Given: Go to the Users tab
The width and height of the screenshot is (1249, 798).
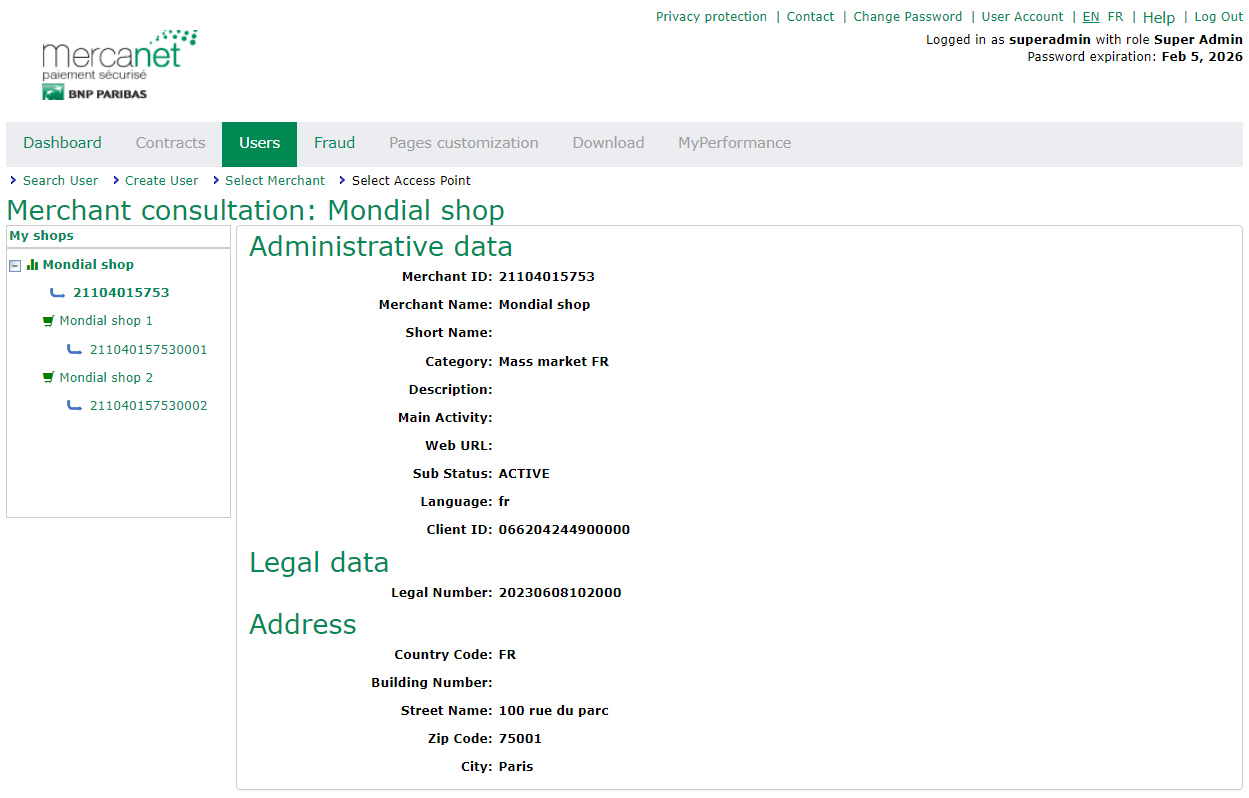Looking at the screenshot, I should click(x=259, y=143).
